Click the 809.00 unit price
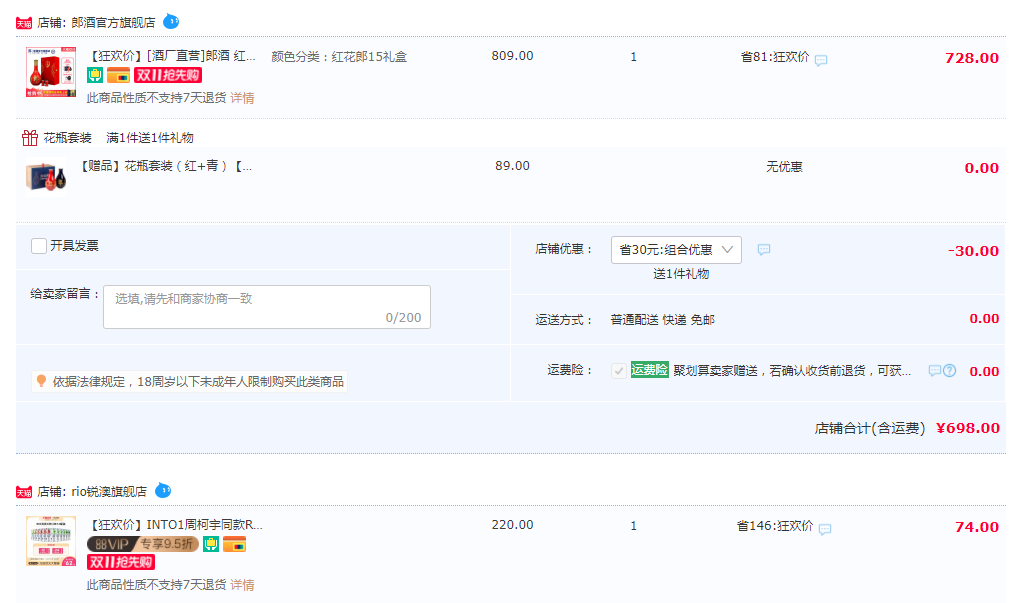Viewport: 1023px width, 603px height. coord(512,56)
